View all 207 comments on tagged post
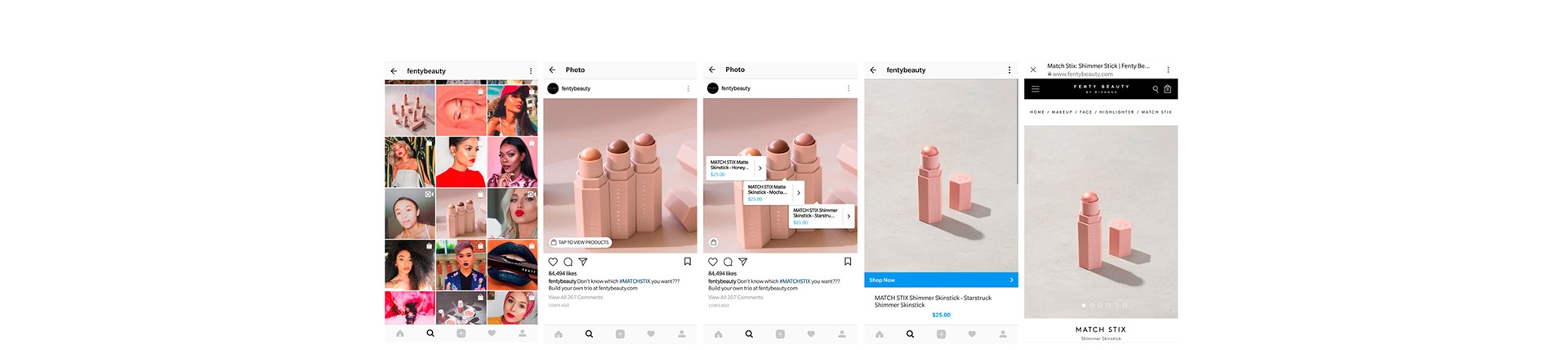The image size is (1568, 350). 736,298
